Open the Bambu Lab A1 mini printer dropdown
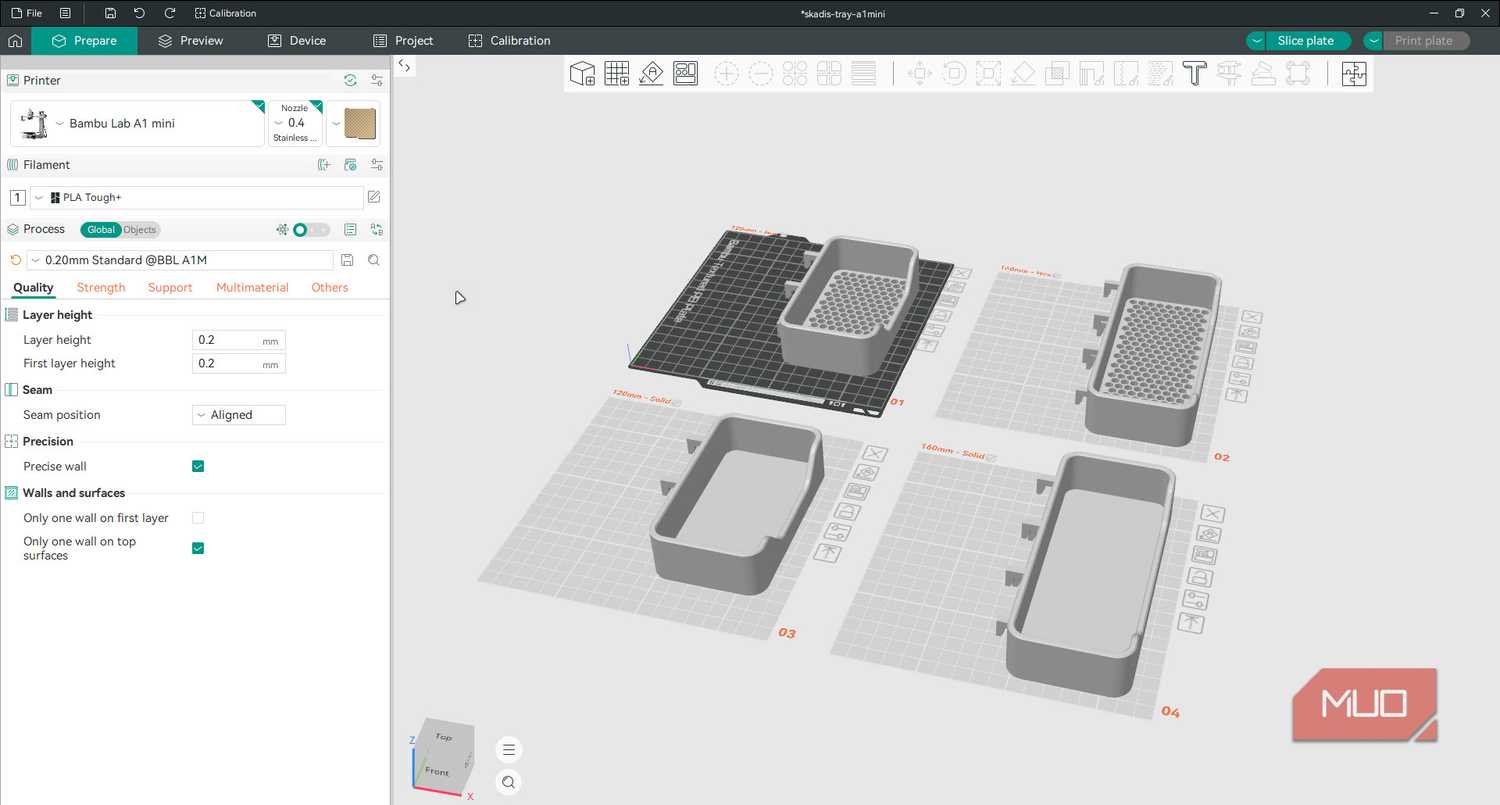 click(x=138, y=123)
